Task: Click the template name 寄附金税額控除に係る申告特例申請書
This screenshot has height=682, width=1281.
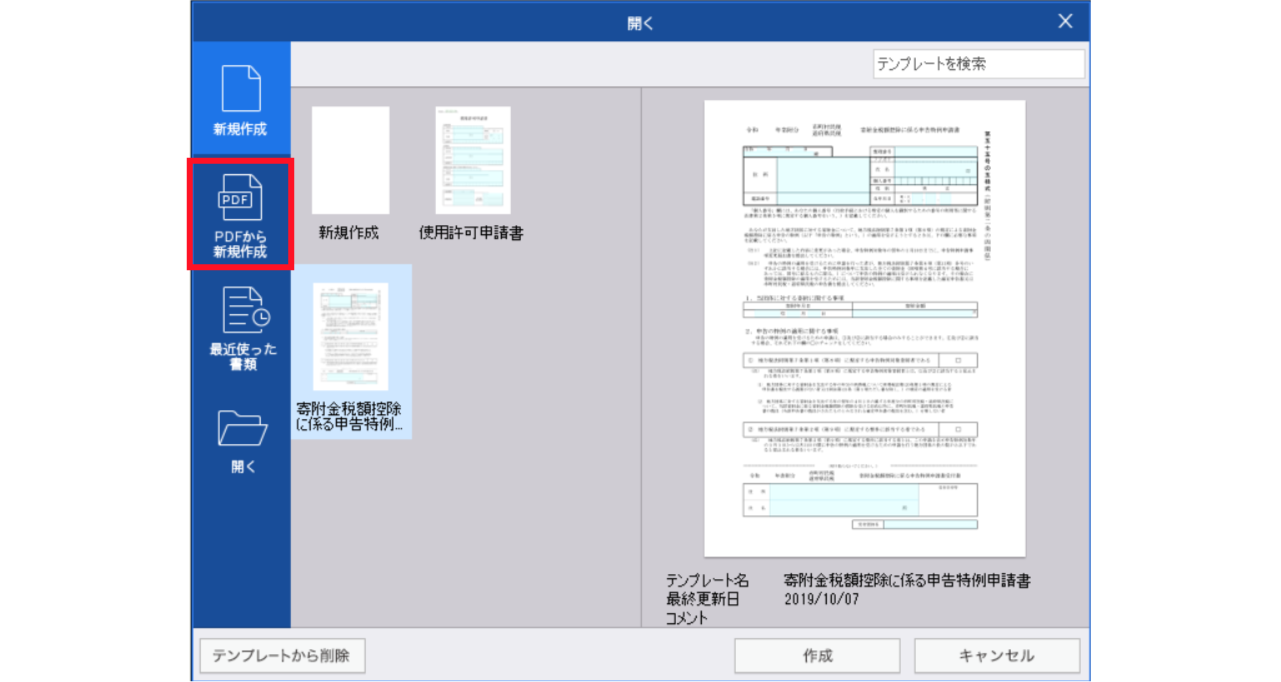Action: point(907,580)
